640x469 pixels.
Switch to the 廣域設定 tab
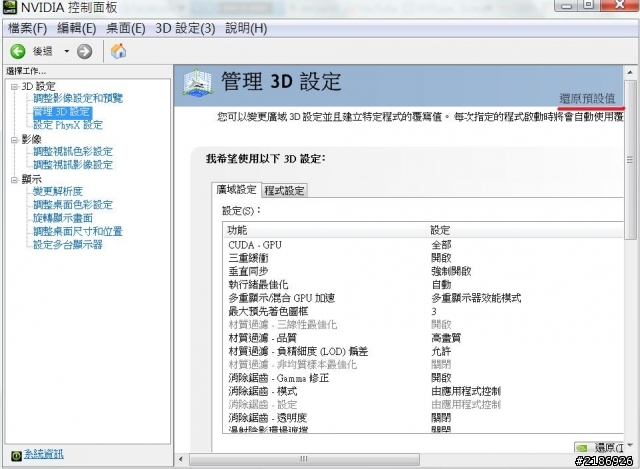[236, 189]
